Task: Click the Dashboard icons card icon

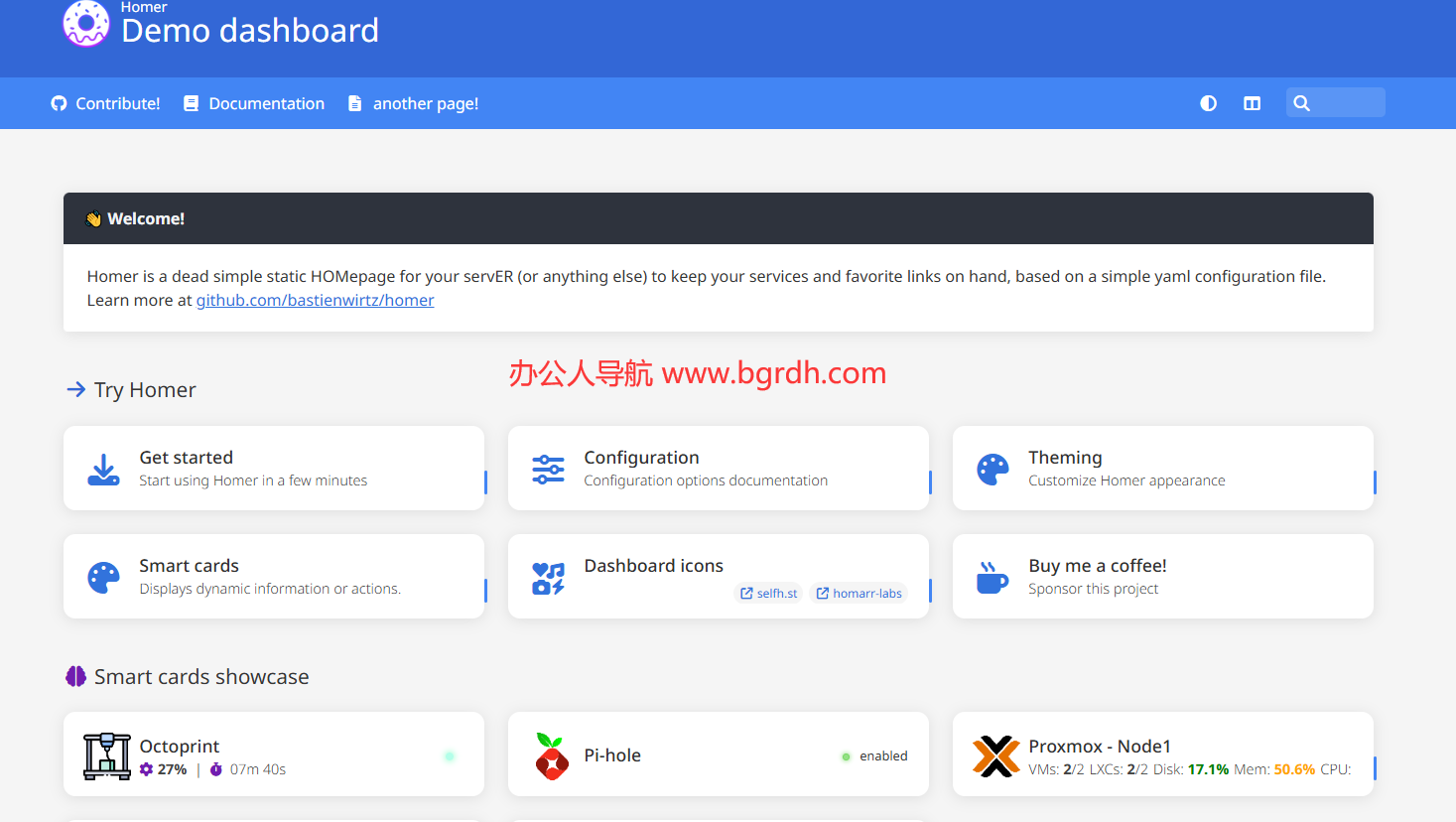Action: click(548, 577)
